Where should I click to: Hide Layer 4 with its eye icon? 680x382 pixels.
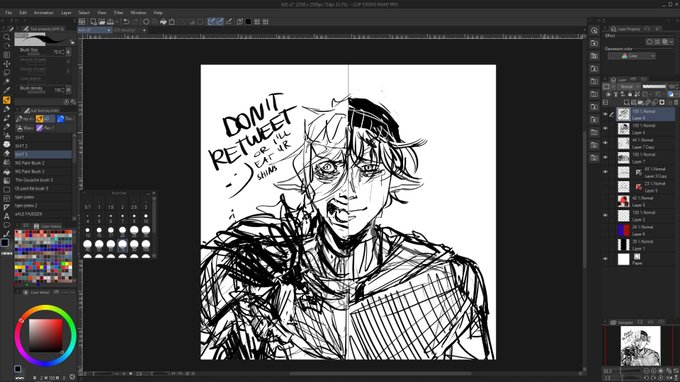click(605, 129)
